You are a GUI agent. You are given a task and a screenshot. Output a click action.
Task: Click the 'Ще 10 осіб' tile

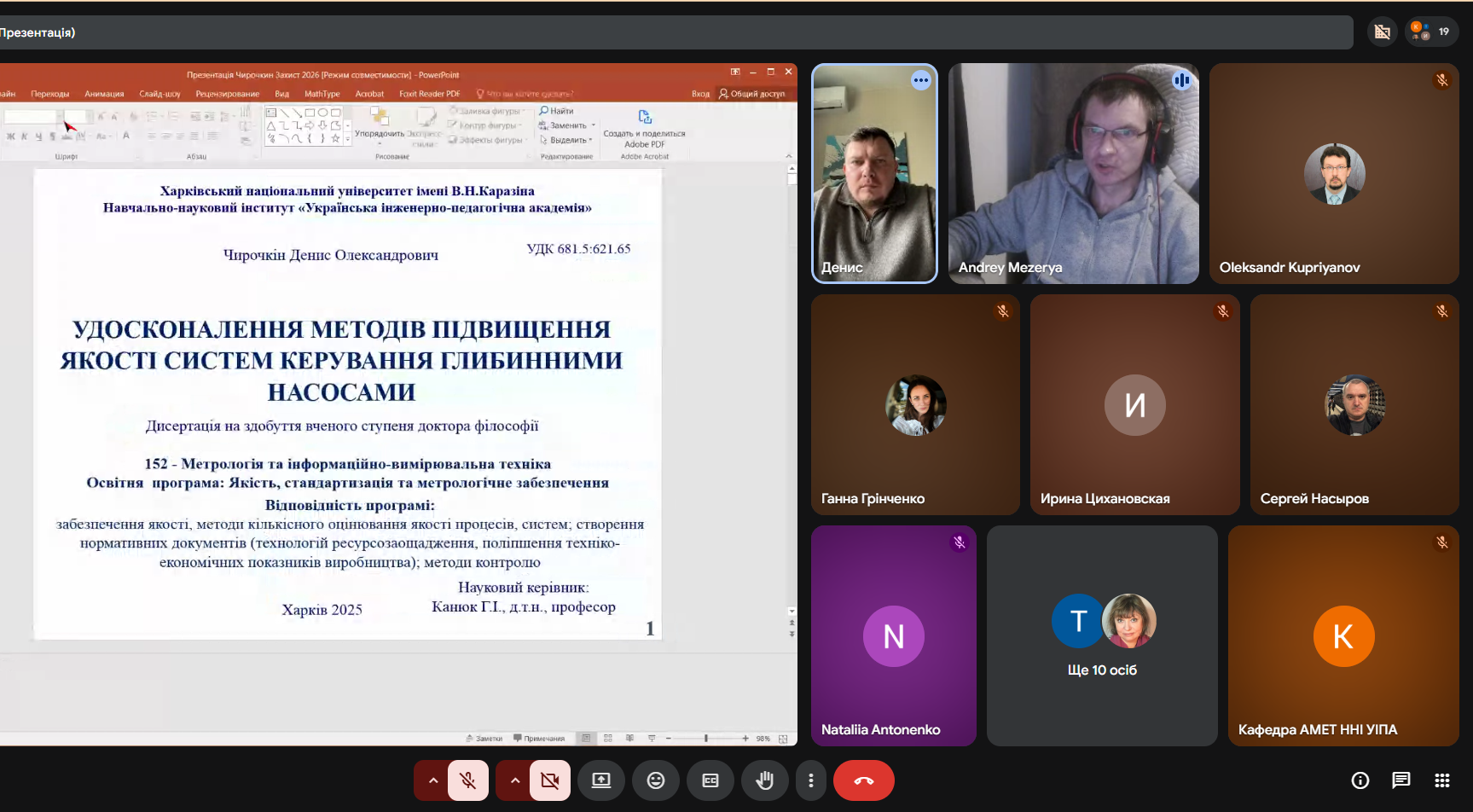click(x=1102, y=636)
